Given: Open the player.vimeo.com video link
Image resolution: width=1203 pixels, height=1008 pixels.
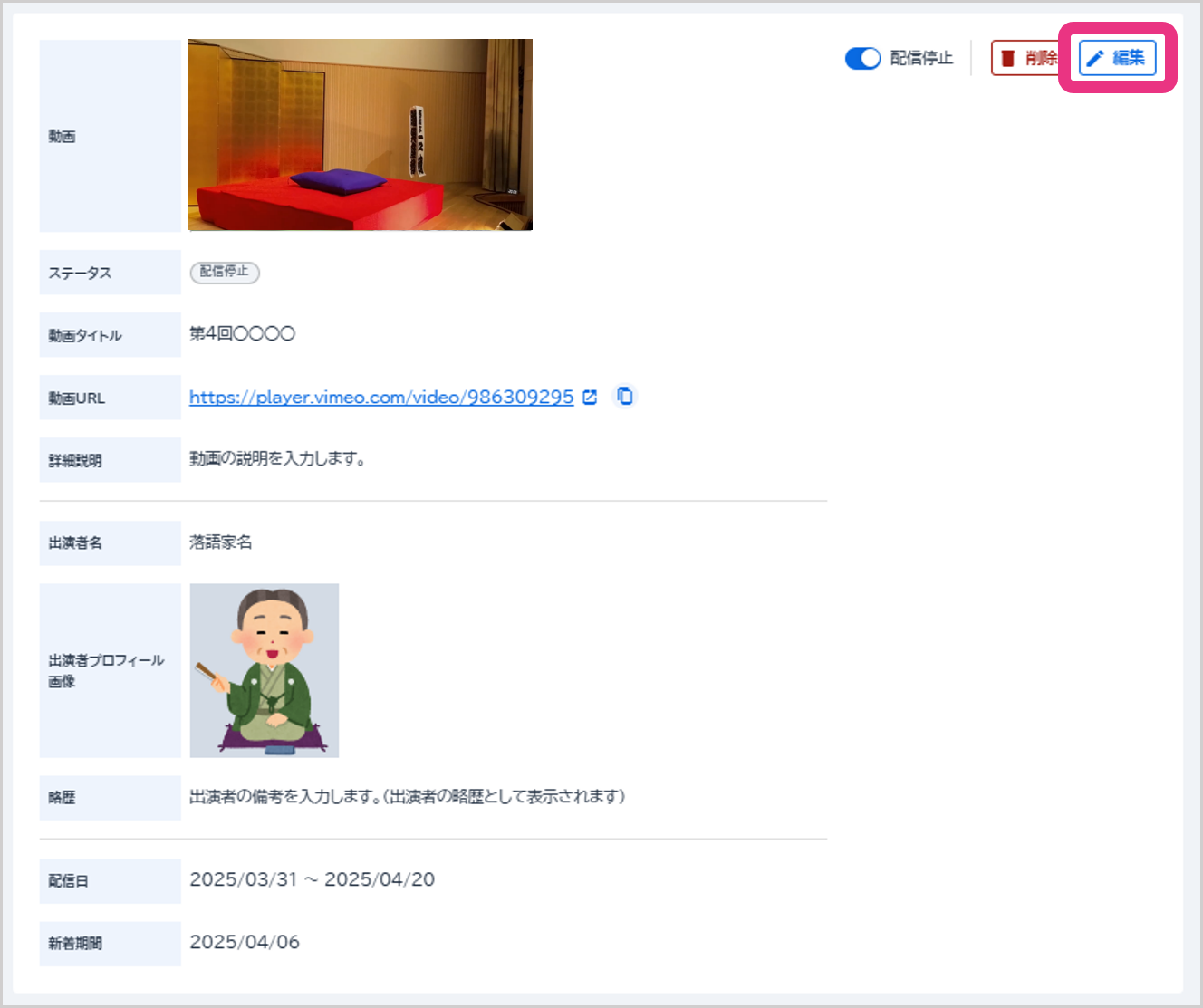Looking at the screenshot, I should click(381, 398).
